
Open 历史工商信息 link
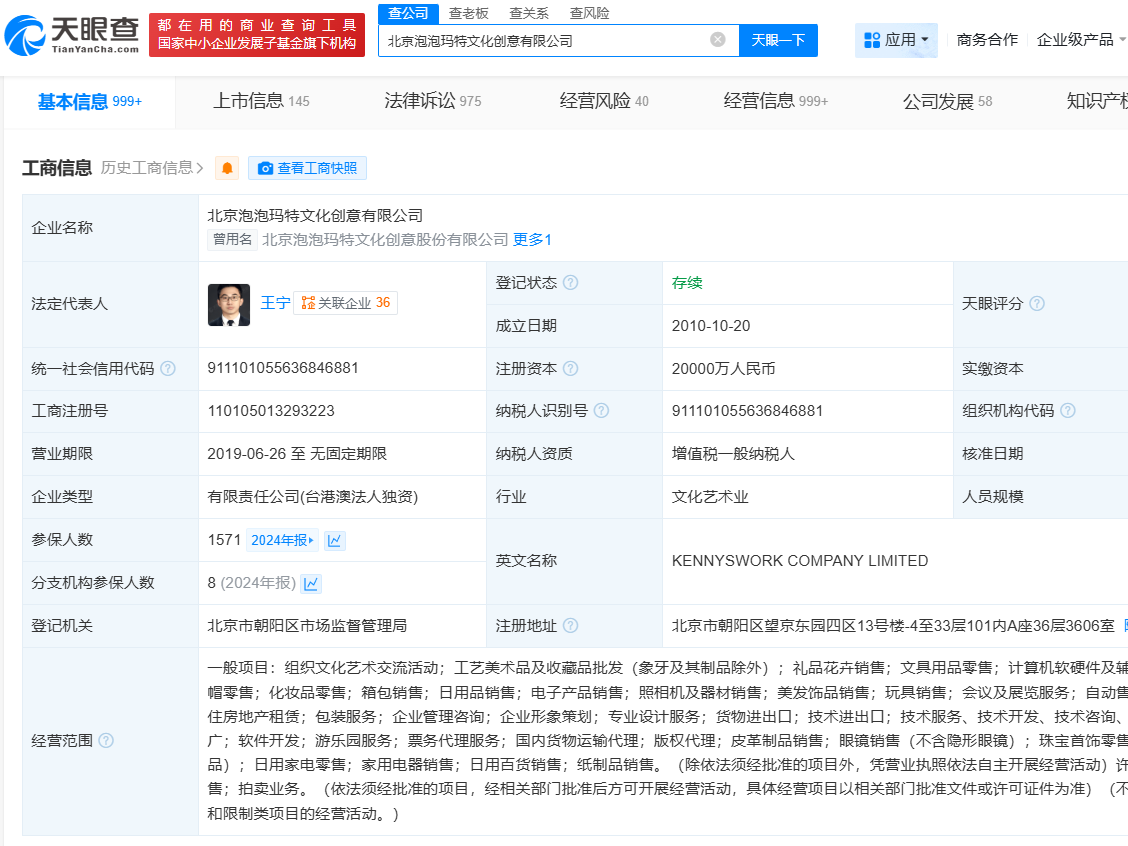point(152,168)
